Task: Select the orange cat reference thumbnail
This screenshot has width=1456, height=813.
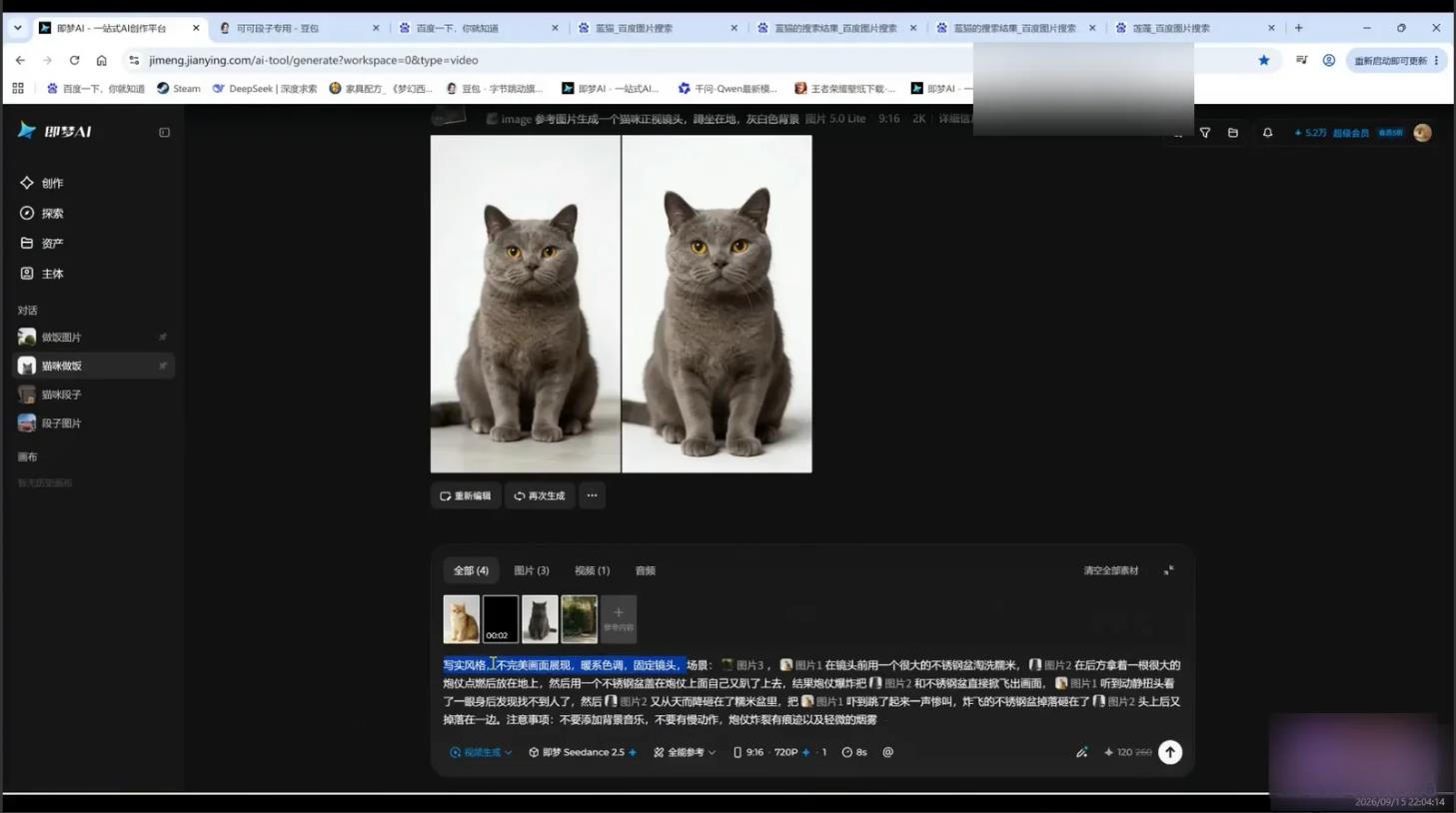Action: click(461, 619)
